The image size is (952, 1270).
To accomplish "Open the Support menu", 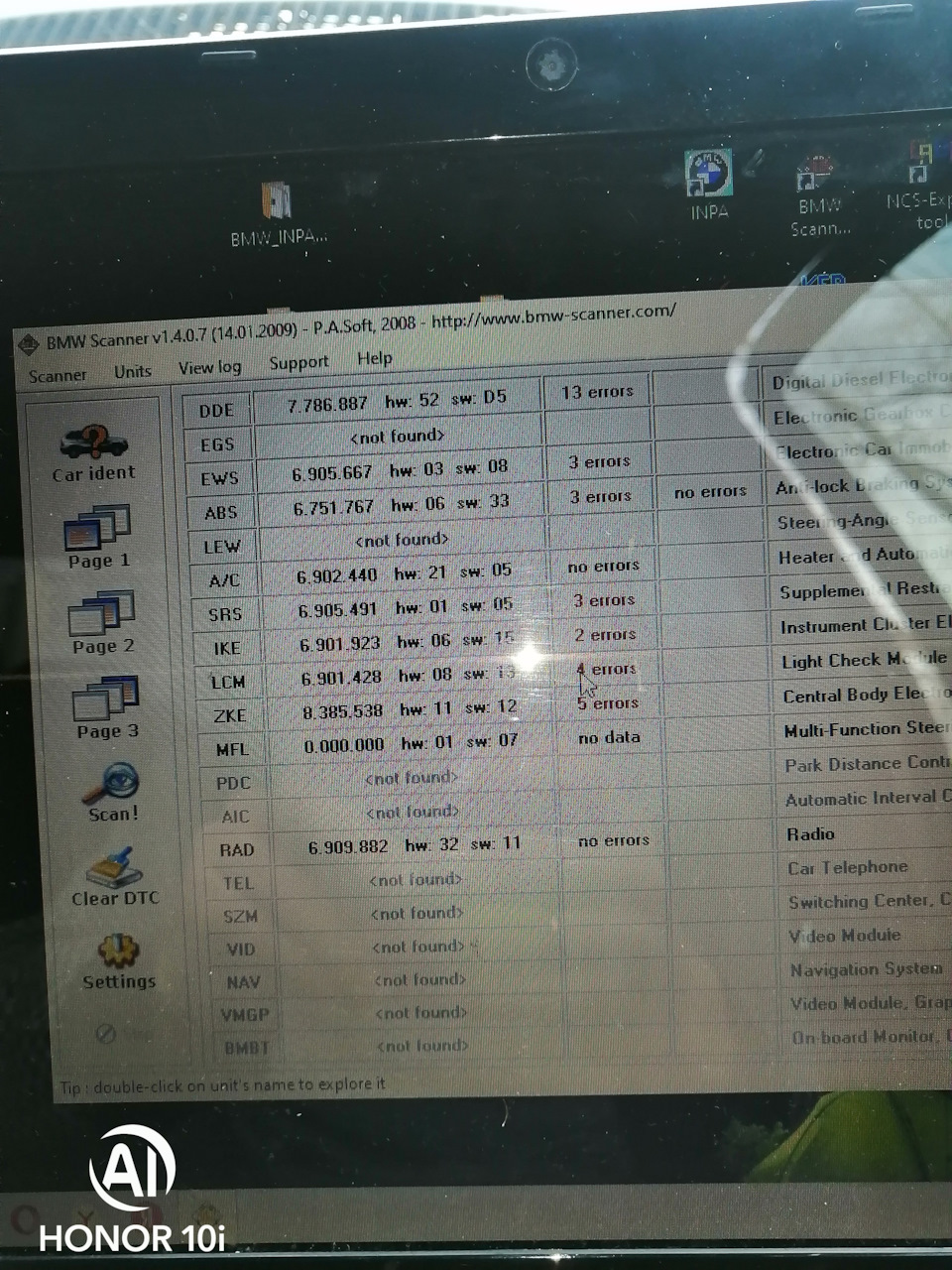I will tap(298, 362).
